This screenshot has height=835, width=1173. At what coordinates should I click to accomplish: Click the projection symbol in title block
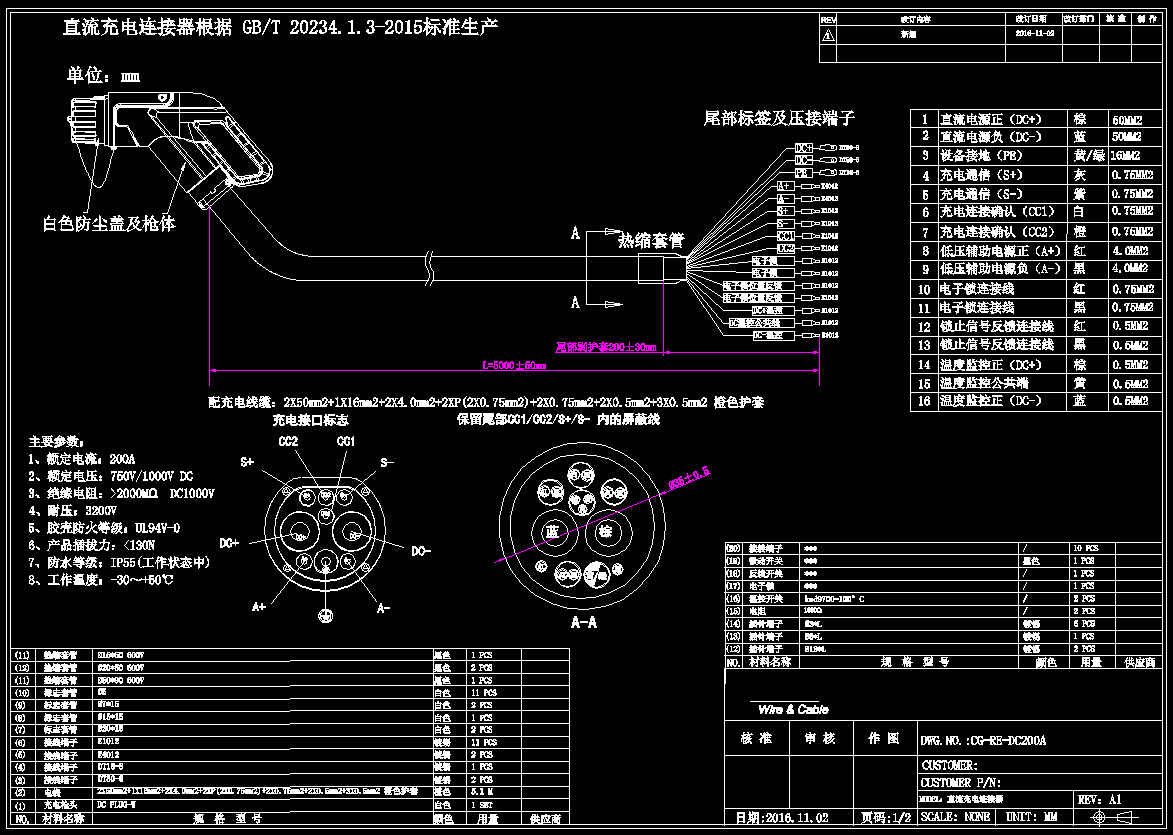coord(1115,819)
